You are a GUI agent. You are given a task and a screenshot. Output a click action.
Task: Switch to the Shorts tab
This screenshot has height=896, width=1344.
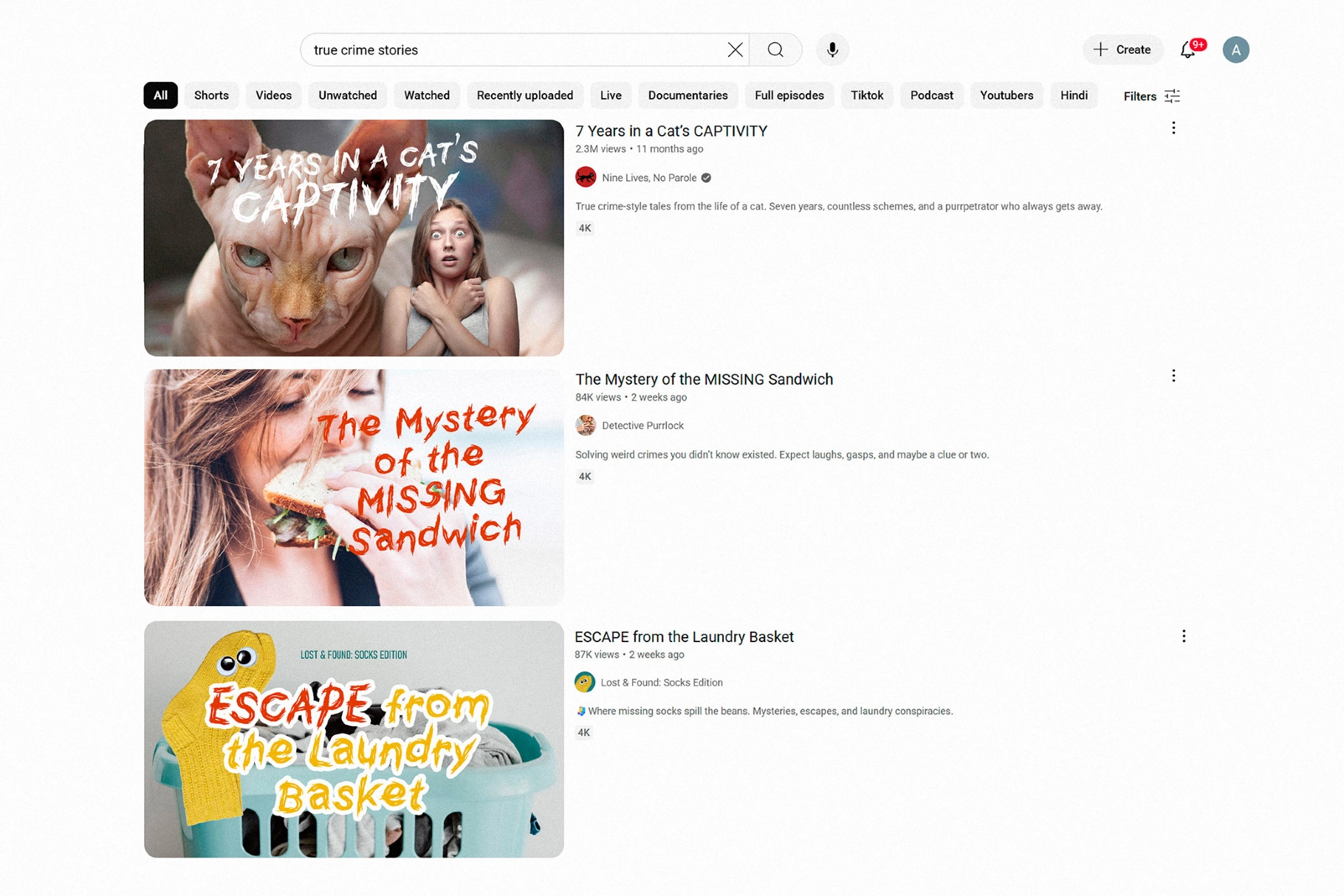pos(211,96)
